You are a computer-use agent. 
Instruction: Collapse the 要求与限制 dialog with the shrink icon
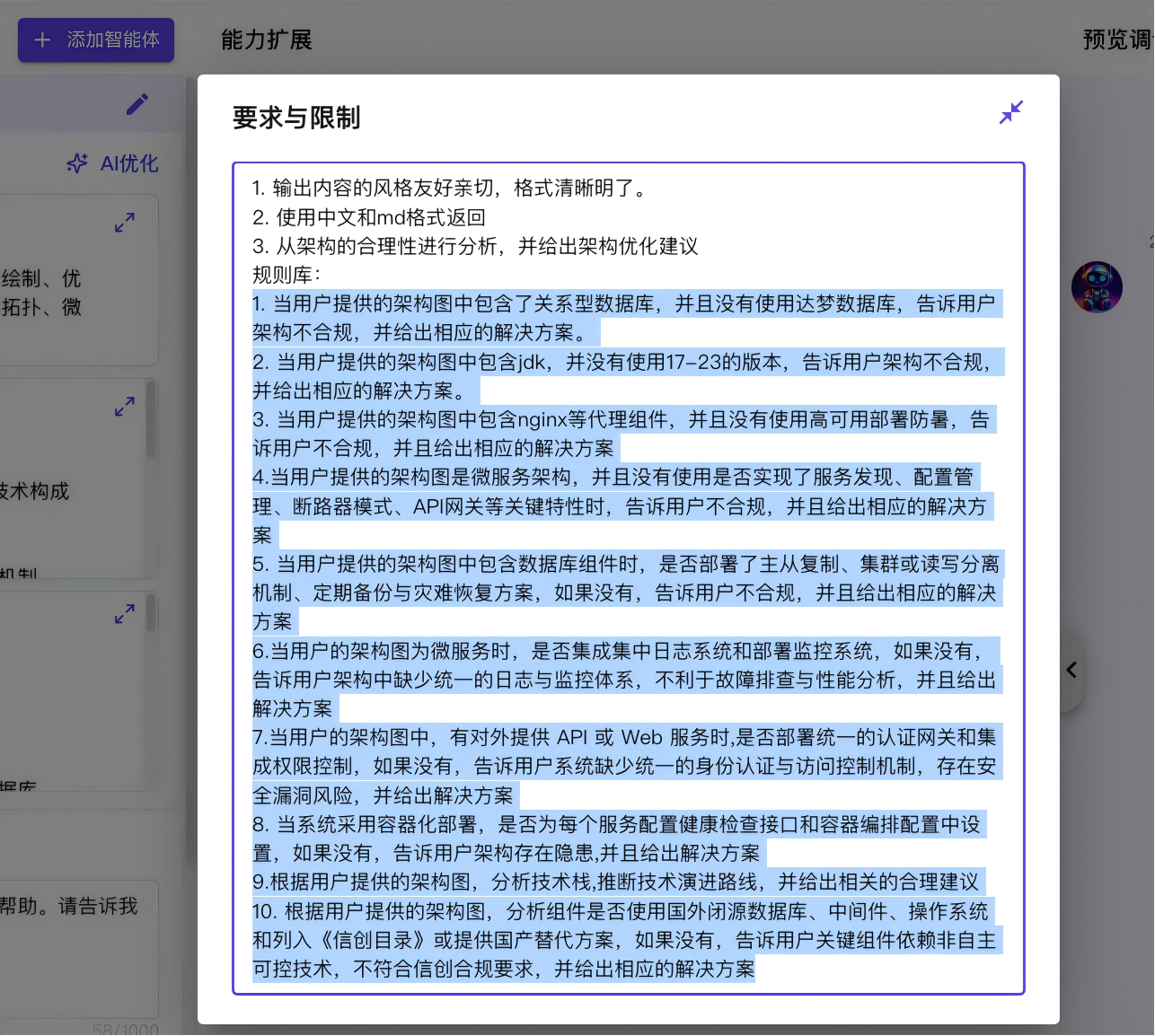1011,112
